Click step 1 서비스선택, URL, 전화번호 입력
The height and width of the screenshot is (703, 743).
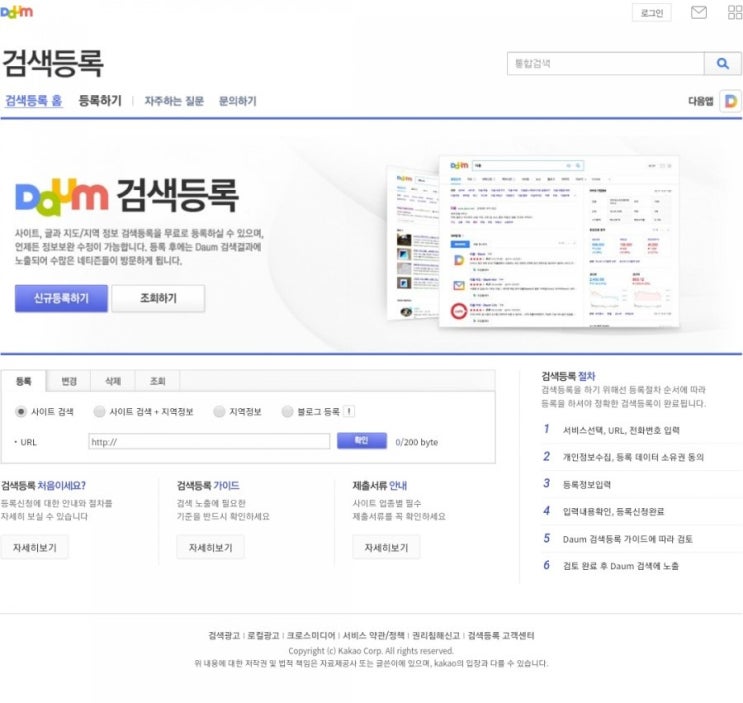click(x=621, y=430)
